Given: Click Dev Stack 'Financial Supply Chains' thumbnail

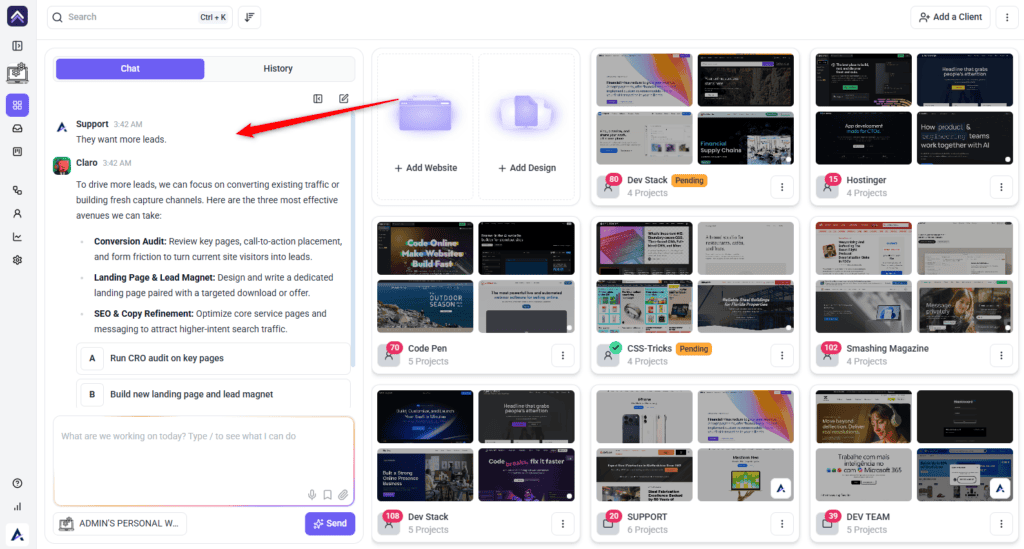Looking at the screenshot, I should point(746,138).
